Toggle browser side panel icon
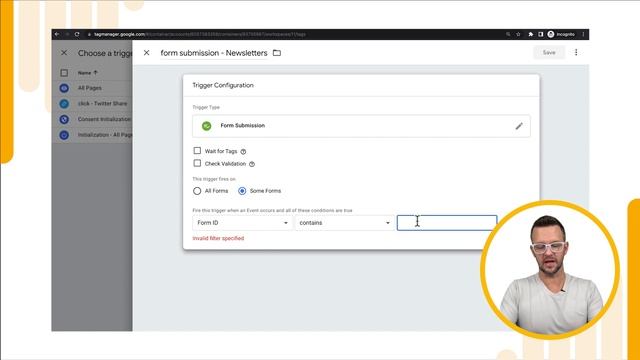Screen dimensions: 640x360 (540, 34)
